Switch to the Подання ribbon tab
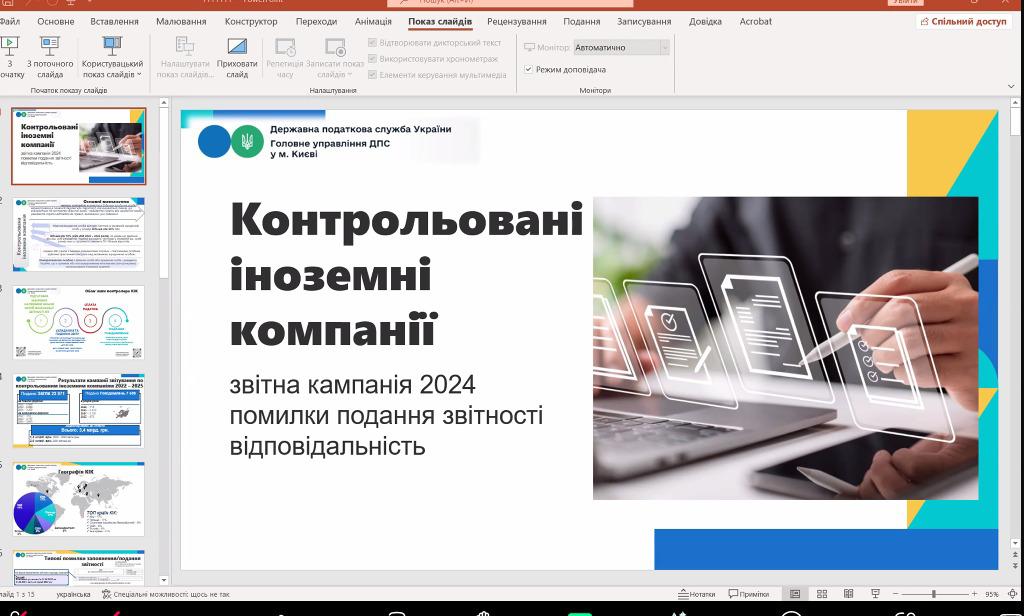Screen dimensions: 1024x616 point(581,22)
